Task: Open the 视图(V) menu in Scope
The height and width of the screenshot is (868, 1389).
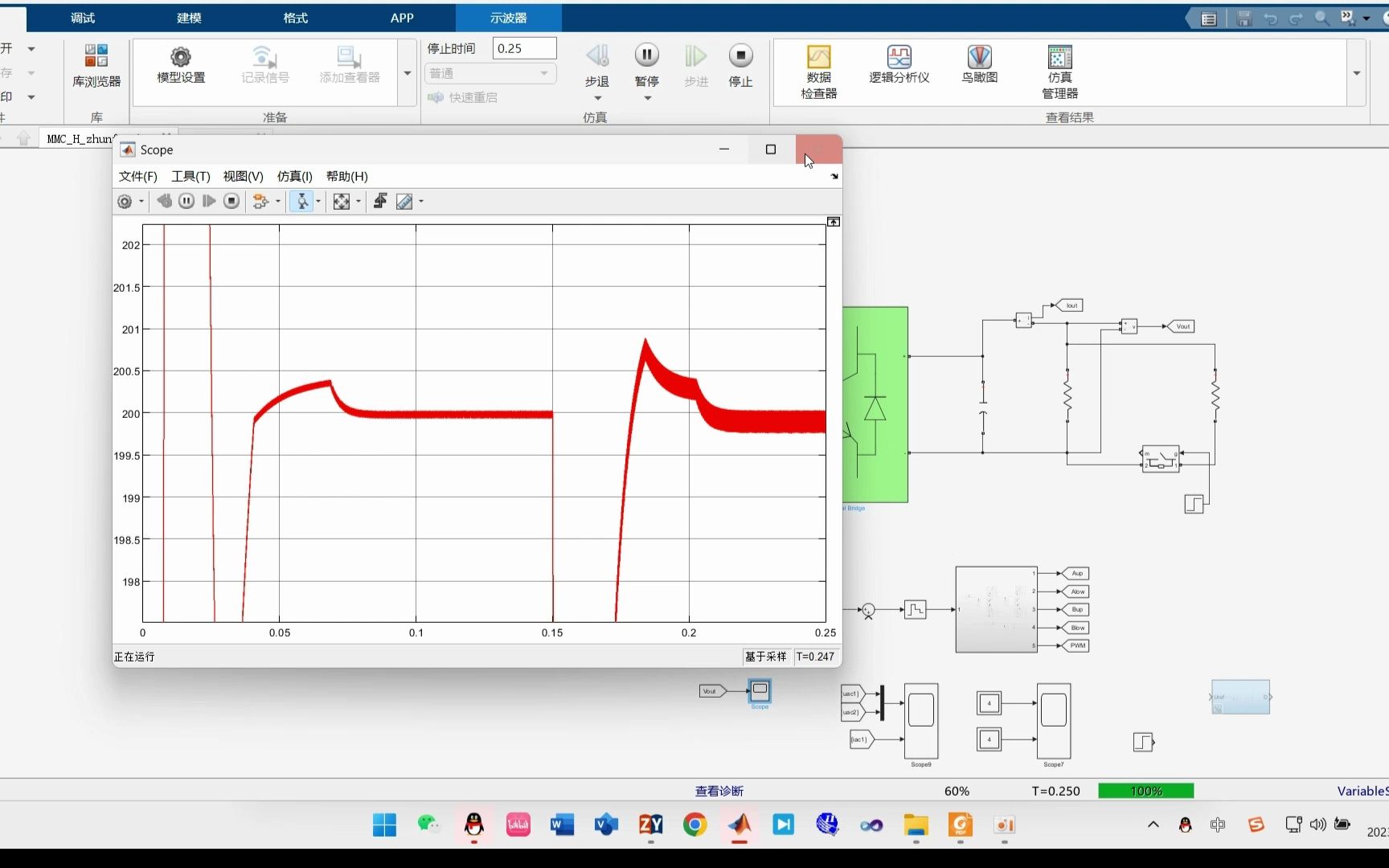Action: 244,176
